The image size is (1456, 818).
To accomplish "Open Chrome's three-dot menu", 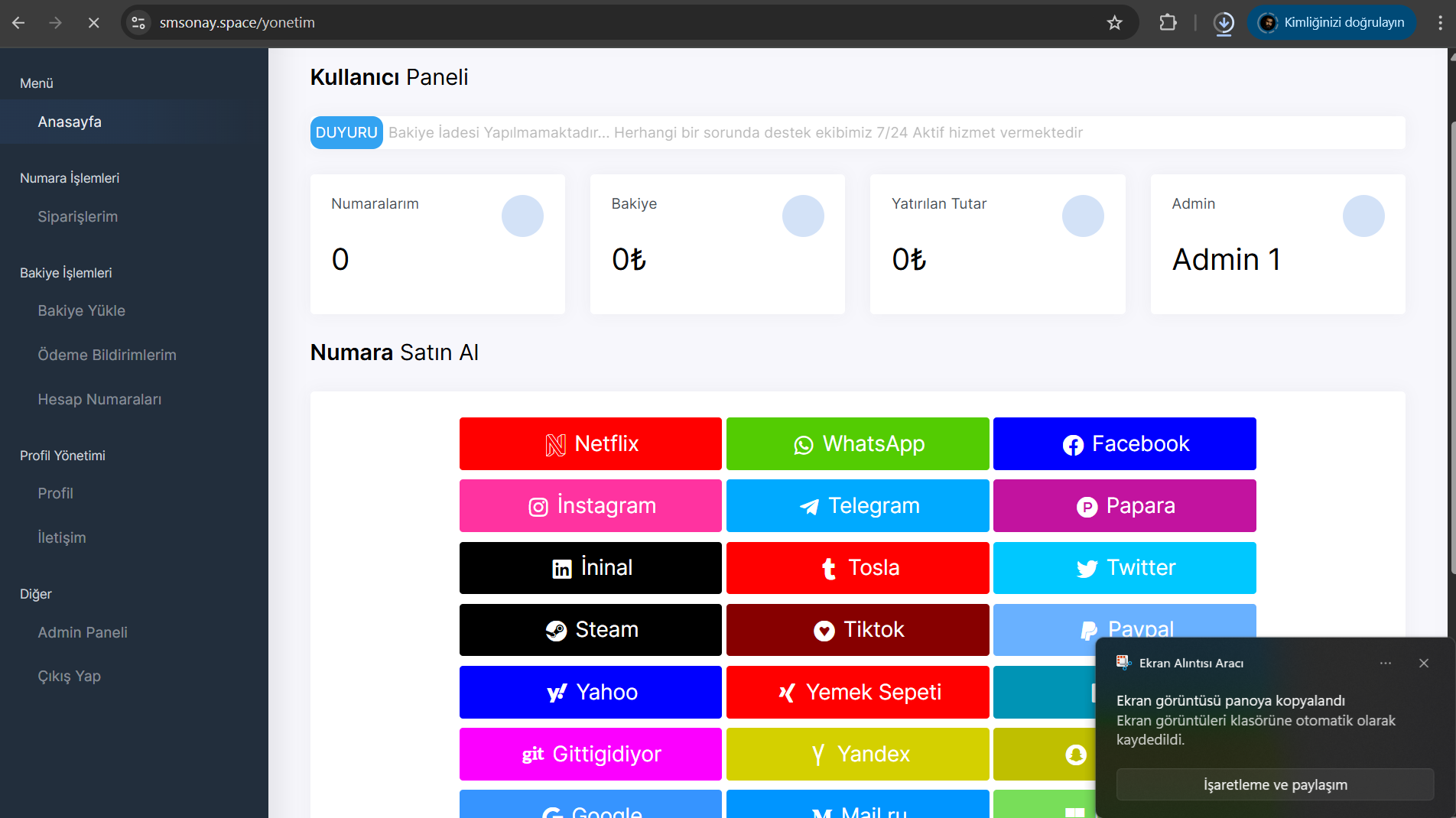I will [x=1440, y=23].
